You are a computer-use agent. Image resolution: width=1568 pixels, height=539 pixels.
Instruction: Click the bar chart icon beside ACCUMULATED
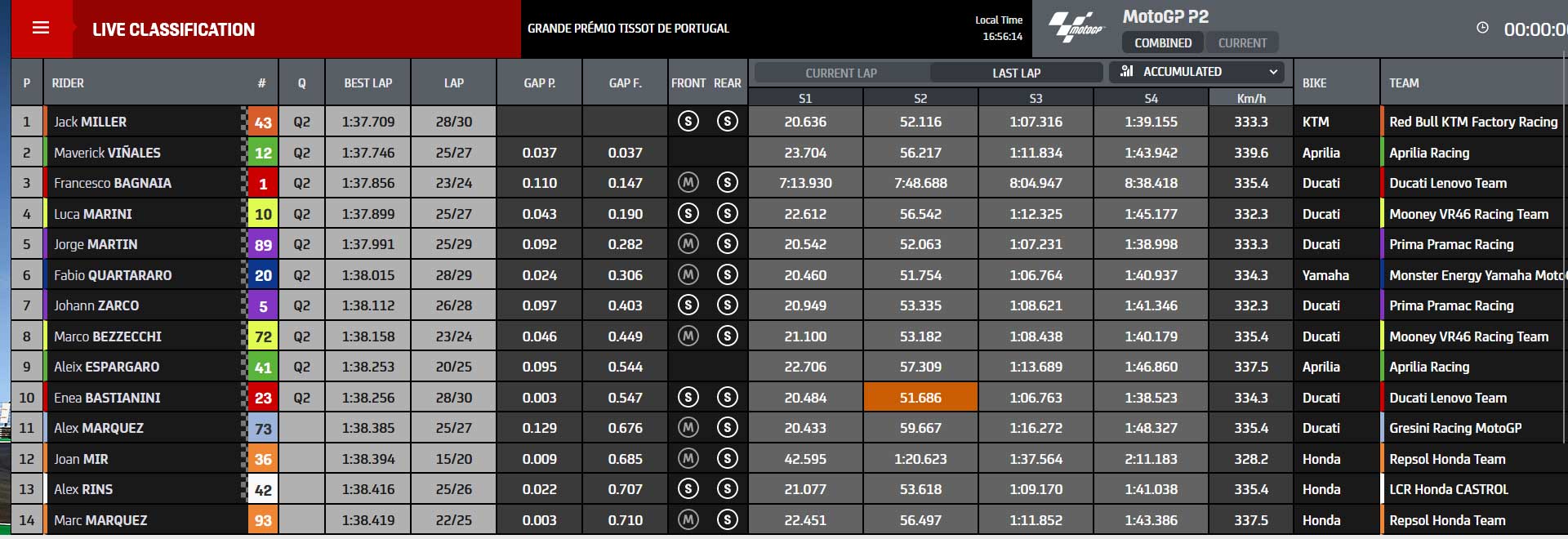[x=1127, y=71]
